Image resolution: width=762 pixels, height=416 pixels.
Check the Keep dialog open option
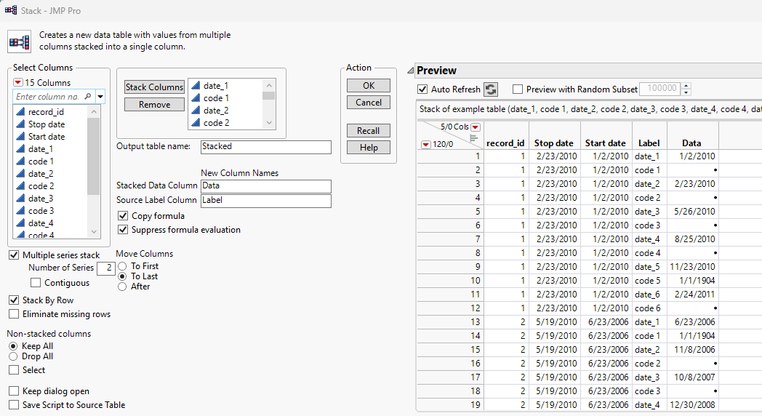14,391
